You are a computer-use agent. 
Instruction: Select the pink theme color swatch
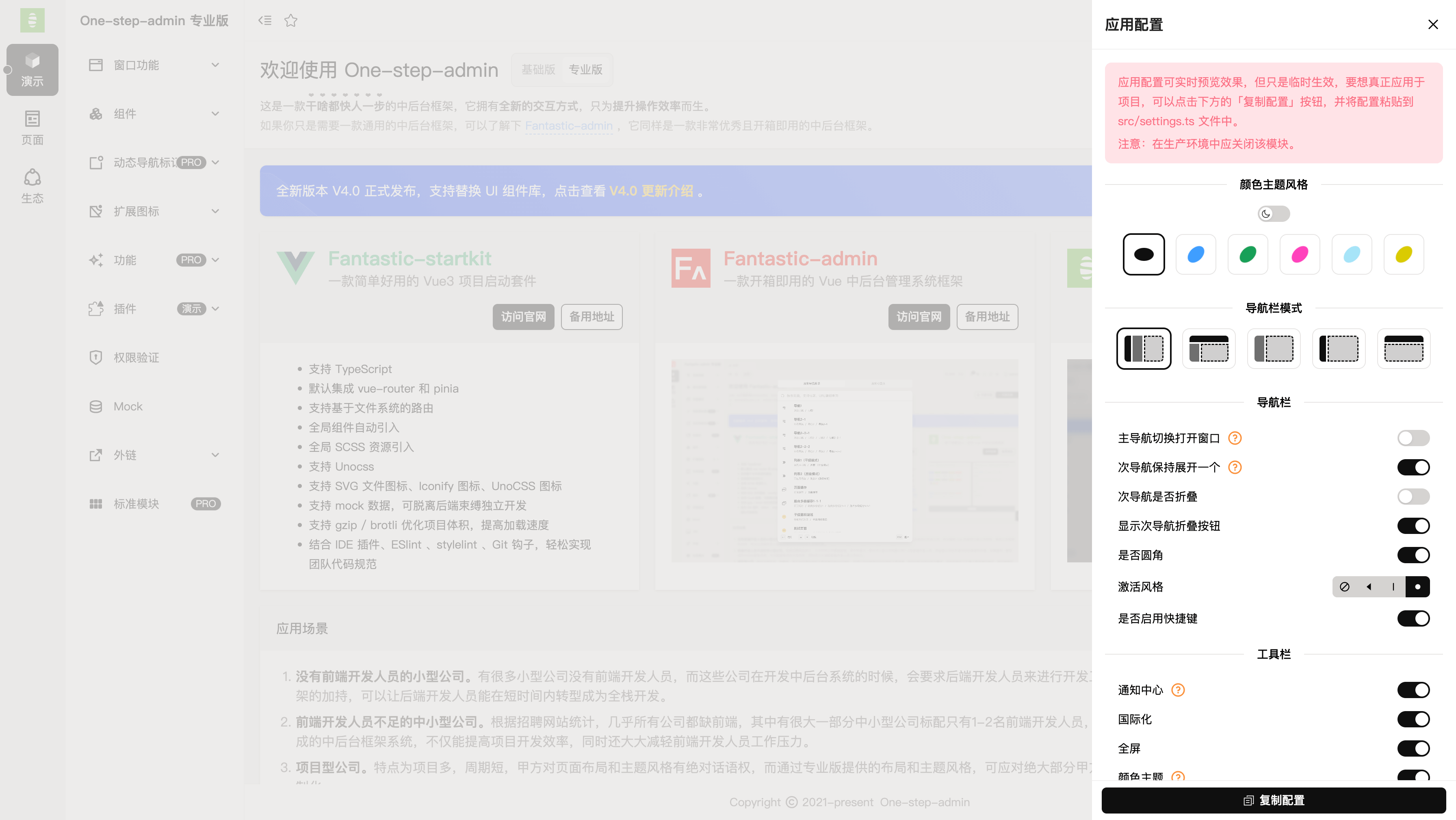click(1300, 254)
